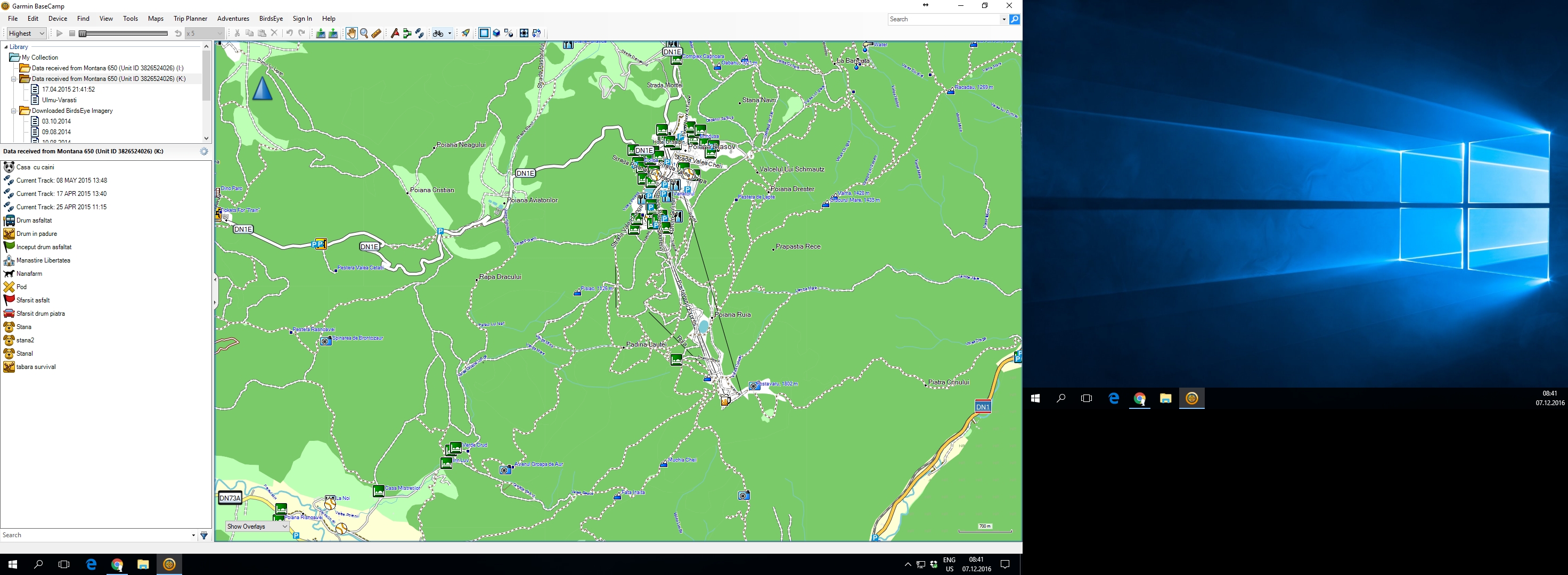
Task: Collapse the Downloaded BirdsEye Imagery folder
Action: [13, 111]
